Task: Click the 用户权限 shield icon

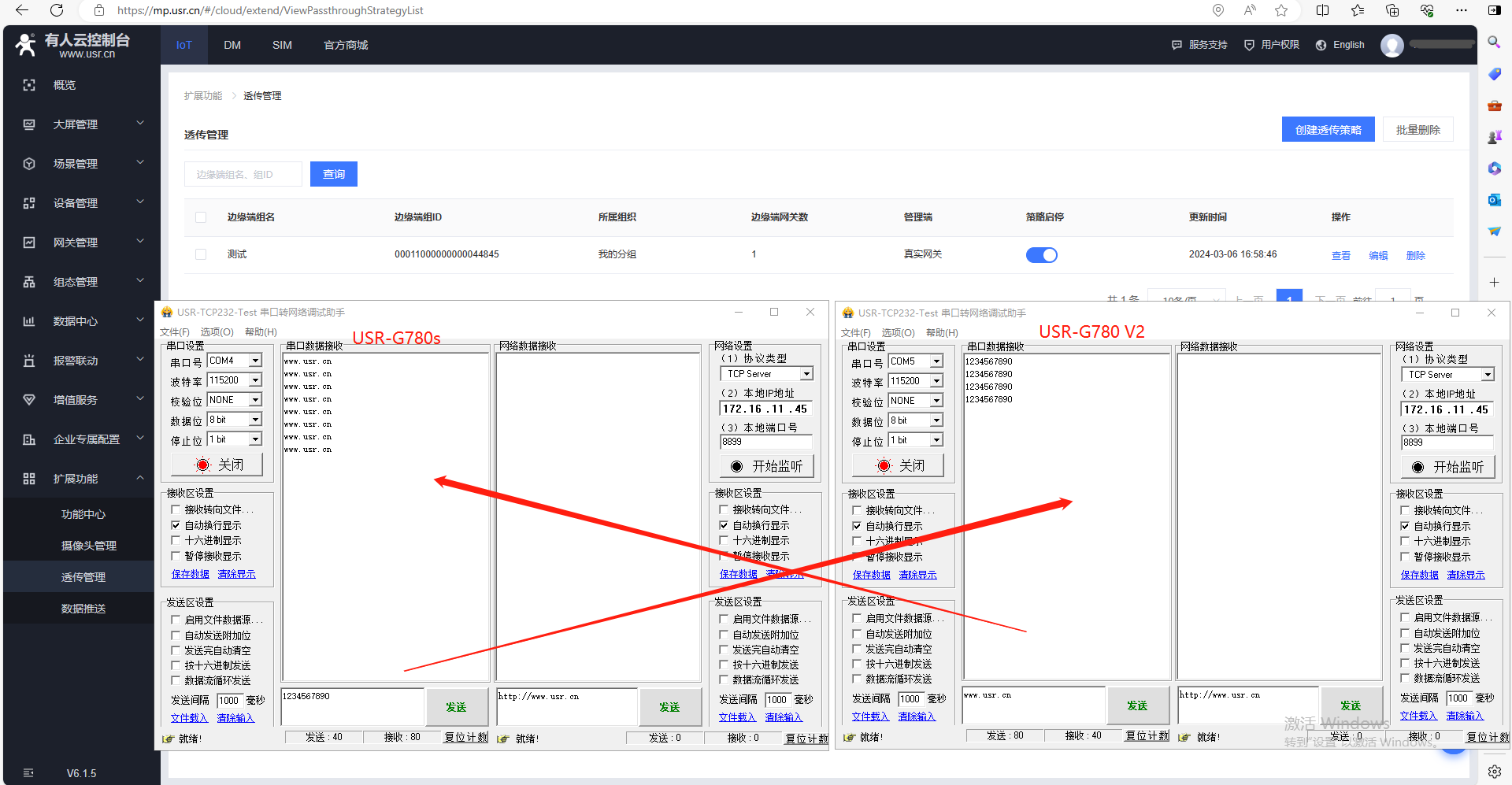Action: click(x=1248, y=45)
